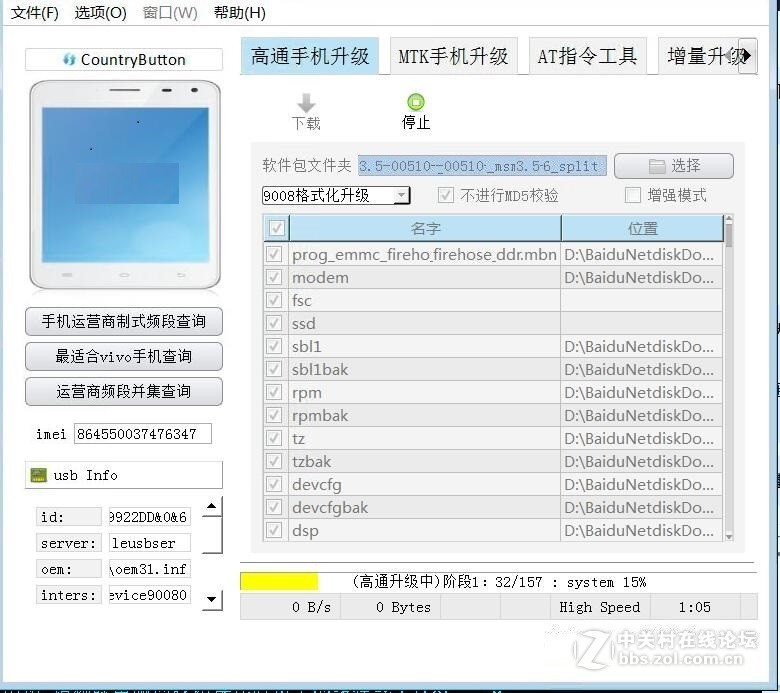The height and width of the screenshot is (693, 780).
Task: Uncheck the modem row checkbox
Action: pos(274,277)
